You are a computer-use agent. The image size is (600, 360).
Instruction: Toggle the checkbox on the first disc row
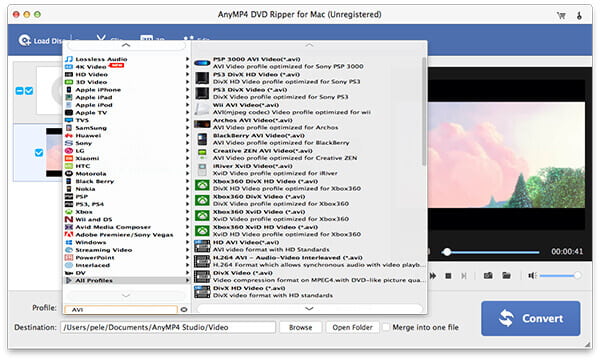(x=29, y=91)
